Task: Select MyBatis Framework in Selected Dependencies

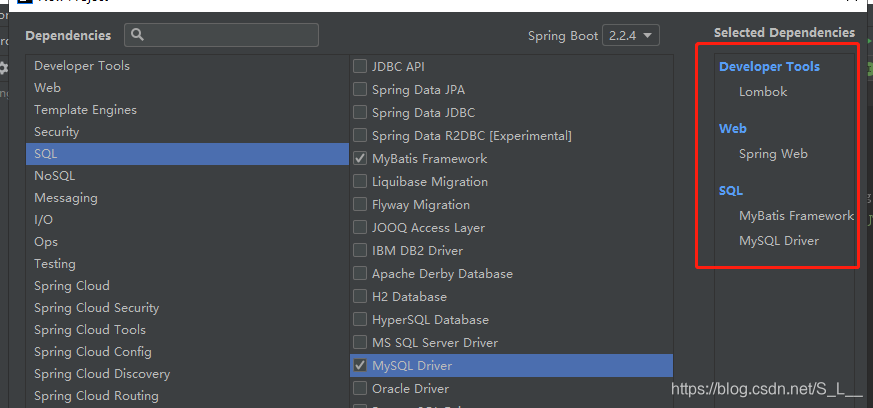Action: click(x=796, y=215)
